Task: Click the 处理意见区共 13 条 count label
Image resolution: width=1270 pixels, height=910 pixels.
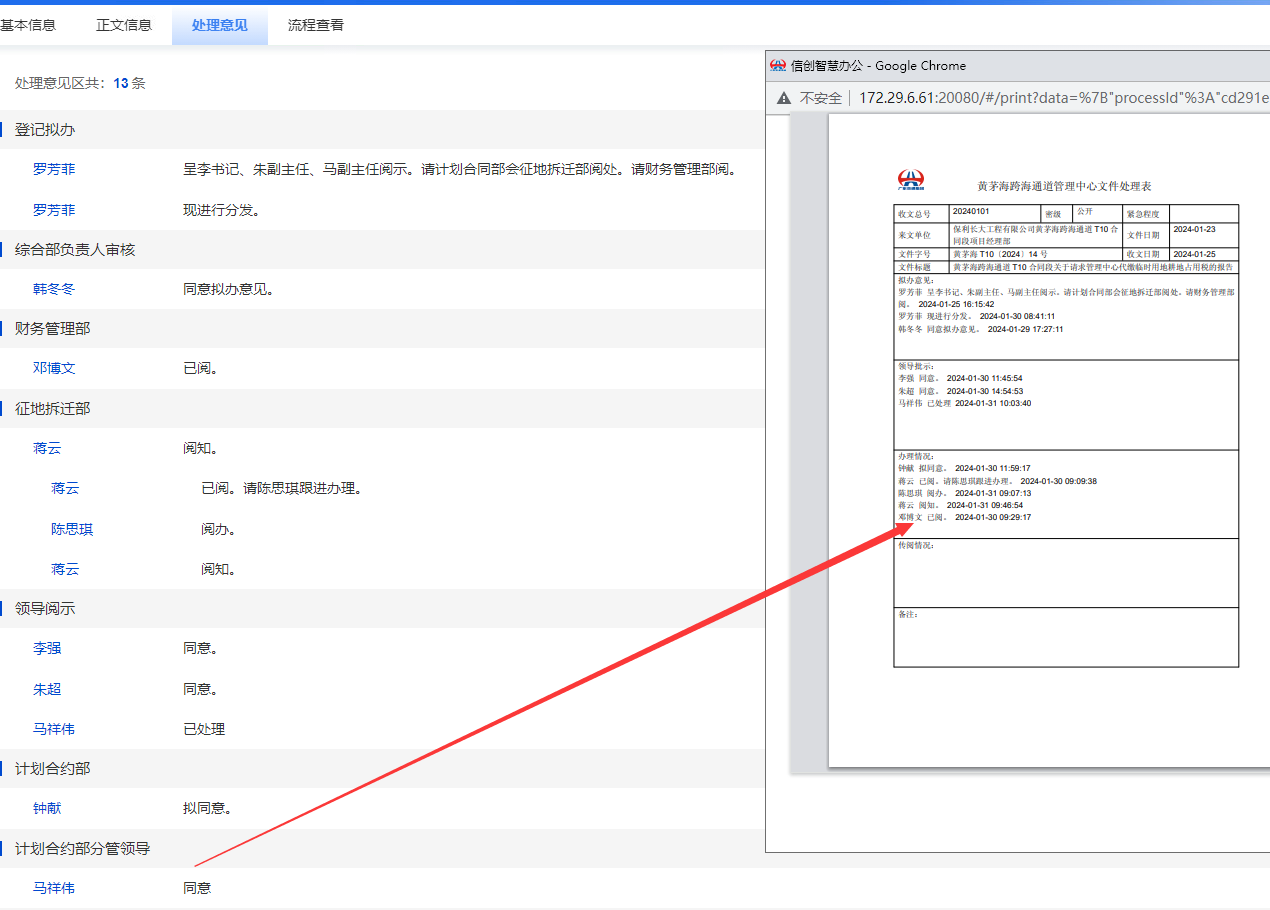Action: 80,83
